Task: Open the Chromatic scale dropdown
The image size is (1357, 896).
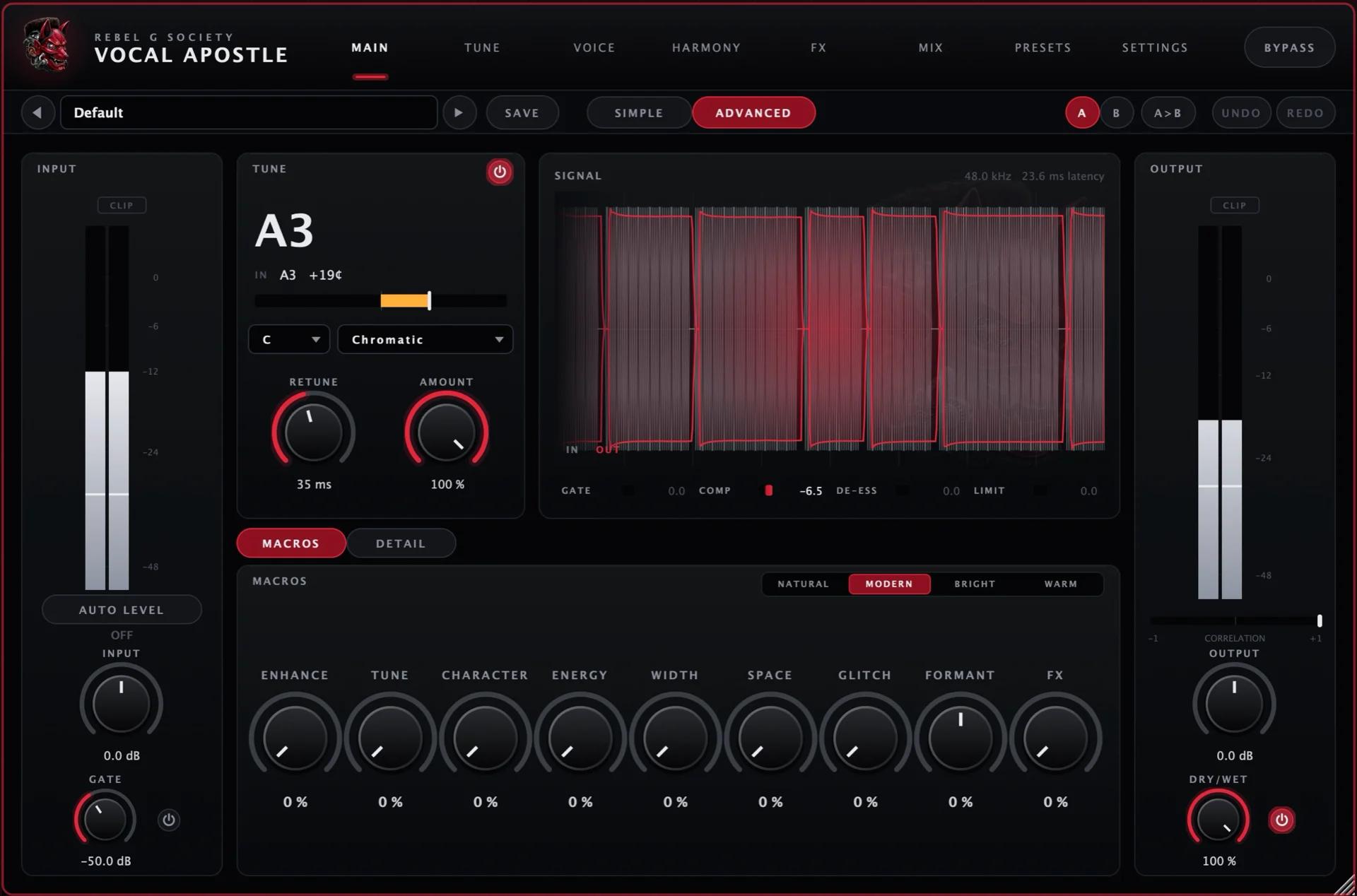Action: (x=425, y=339)
